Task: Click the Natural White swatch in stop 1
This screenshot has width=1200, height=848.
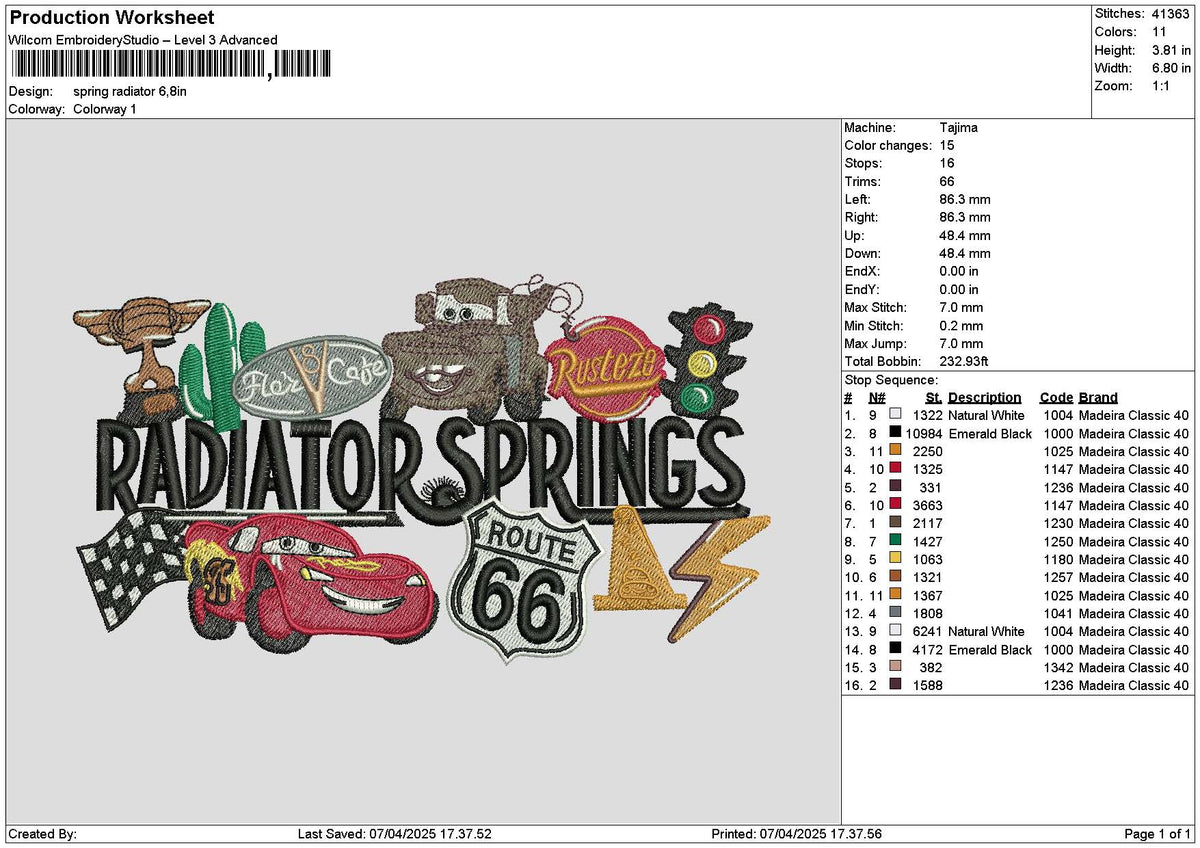Action: [x=895, y=415]
